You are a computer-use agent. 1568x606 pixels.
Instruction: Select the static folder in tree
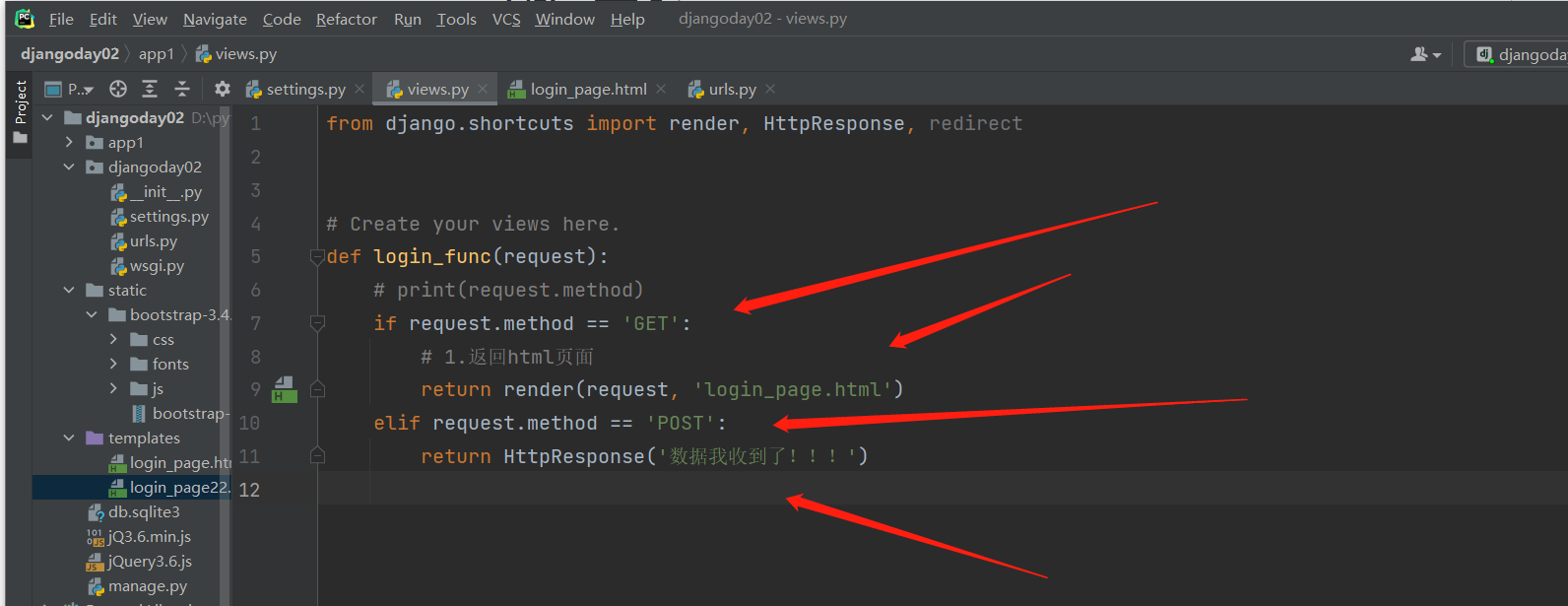click(116, 291)
